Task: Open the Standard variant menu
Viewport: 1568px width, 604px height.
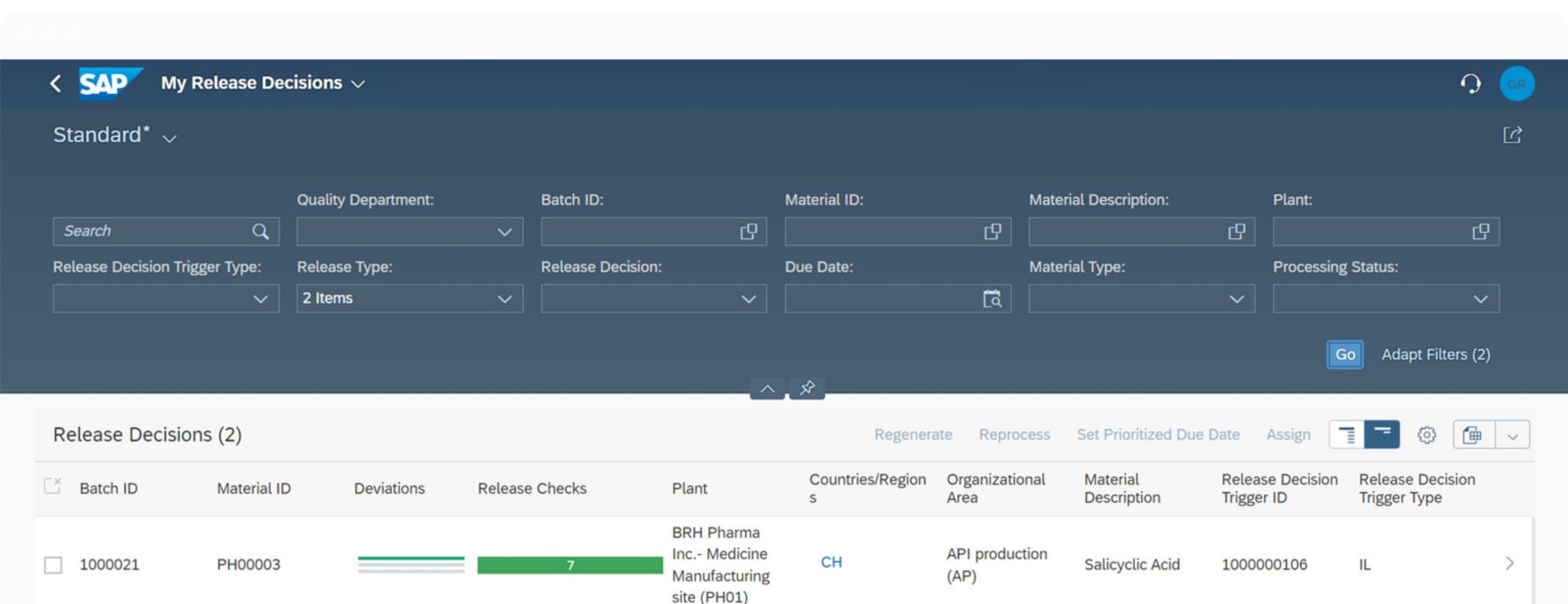Action: tap(169, 139)
